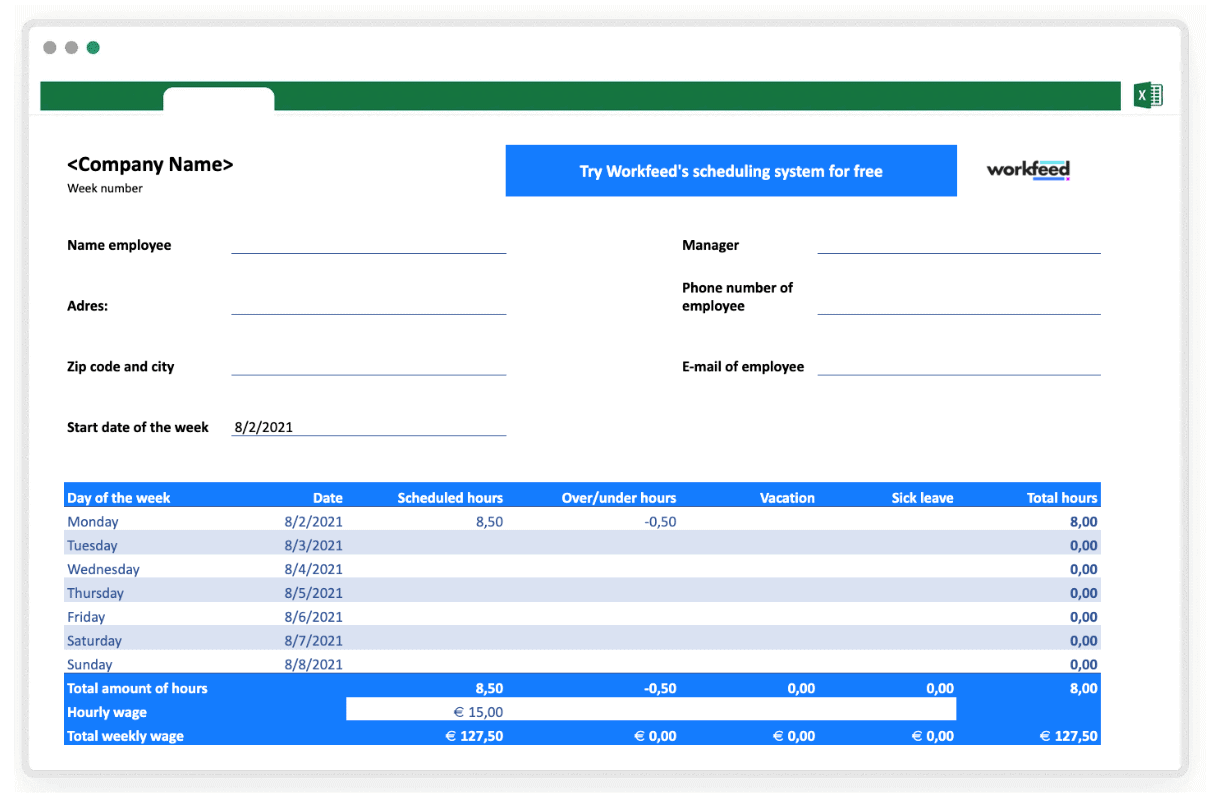Click the Start date value 8/2/2021
1214x808 pixels.
tap(263, 427)
